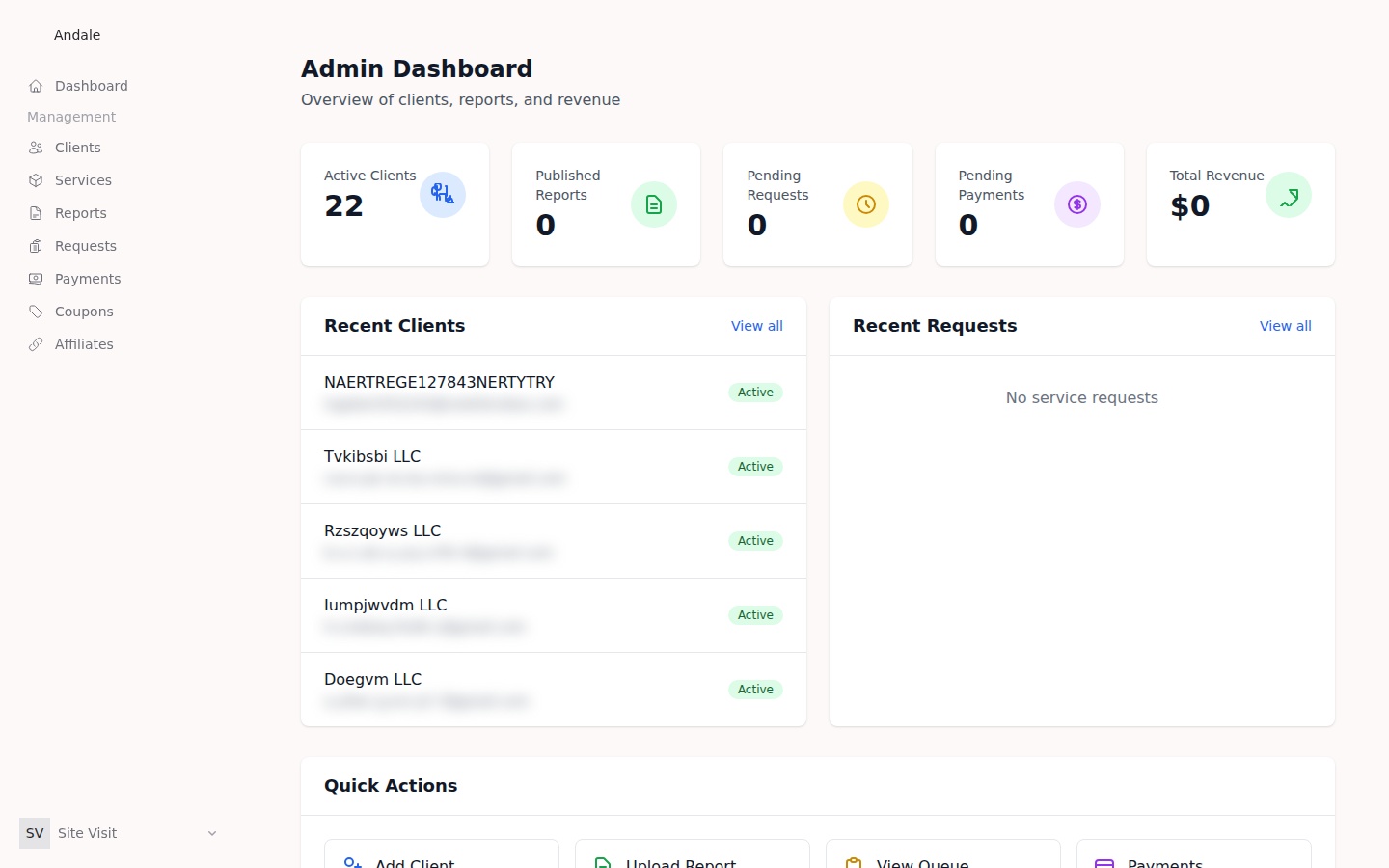Open Affiliates via its link icon
Screen dimensions: 1389x868
coord(36,344)
